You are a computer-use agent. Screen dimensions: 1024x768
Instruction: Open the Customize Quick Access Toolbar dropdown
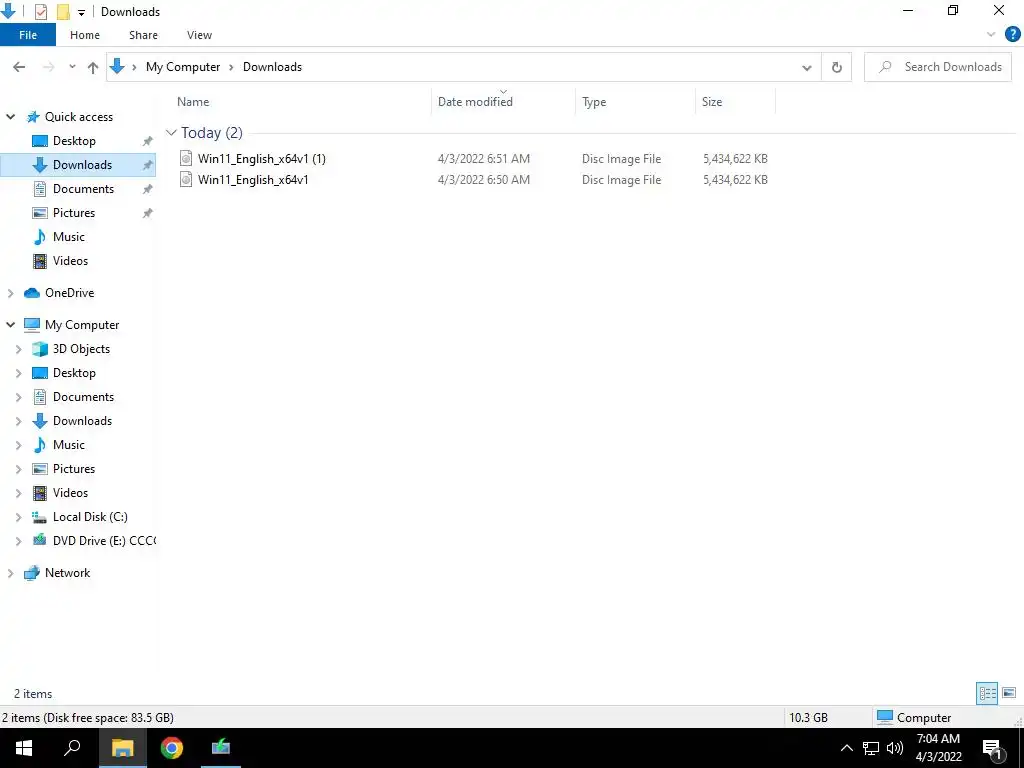pos(81,12)
